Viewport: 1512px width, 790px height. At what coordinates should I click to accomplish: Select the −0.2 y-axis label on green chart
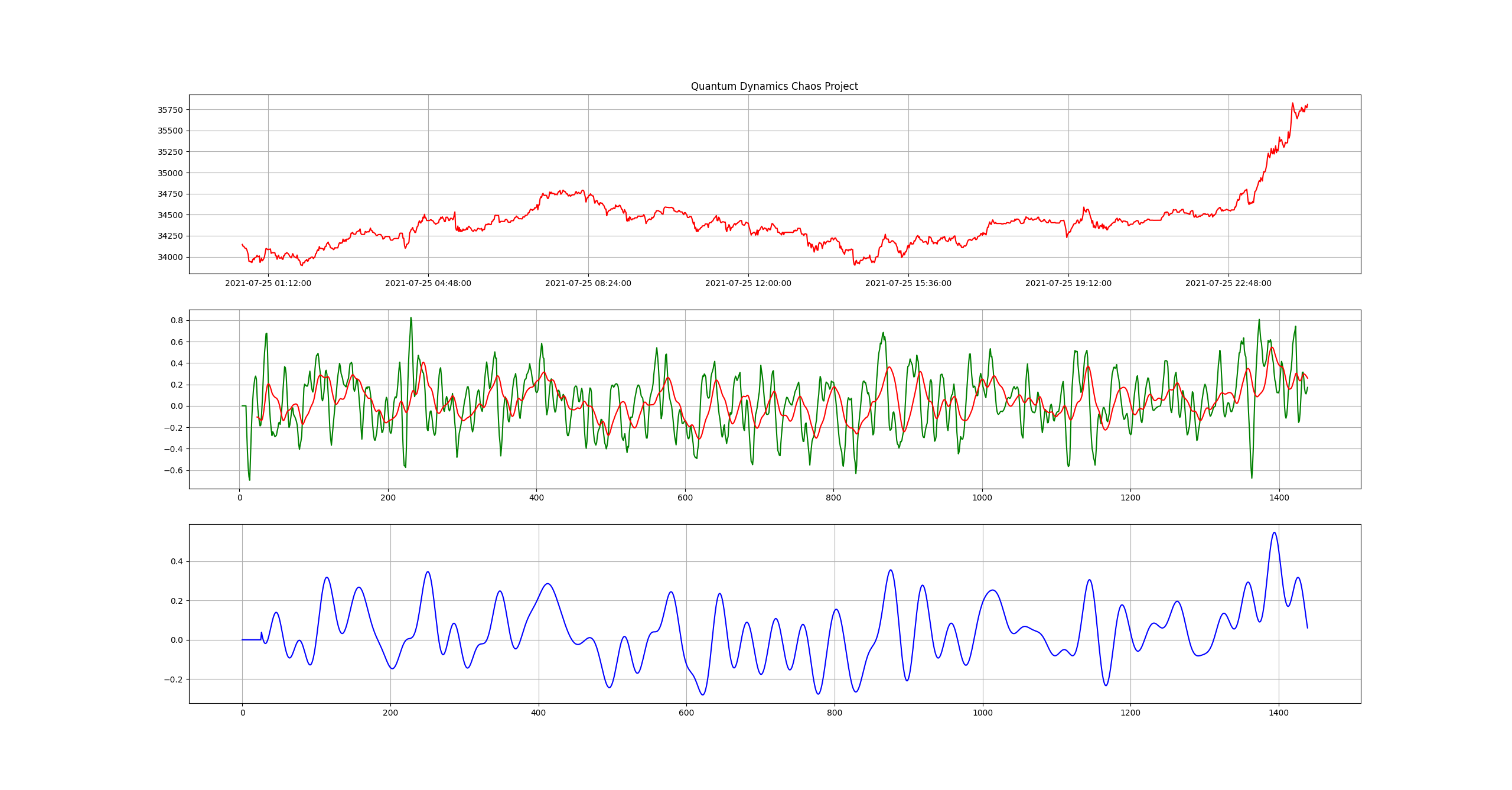[x=173, y=428]
